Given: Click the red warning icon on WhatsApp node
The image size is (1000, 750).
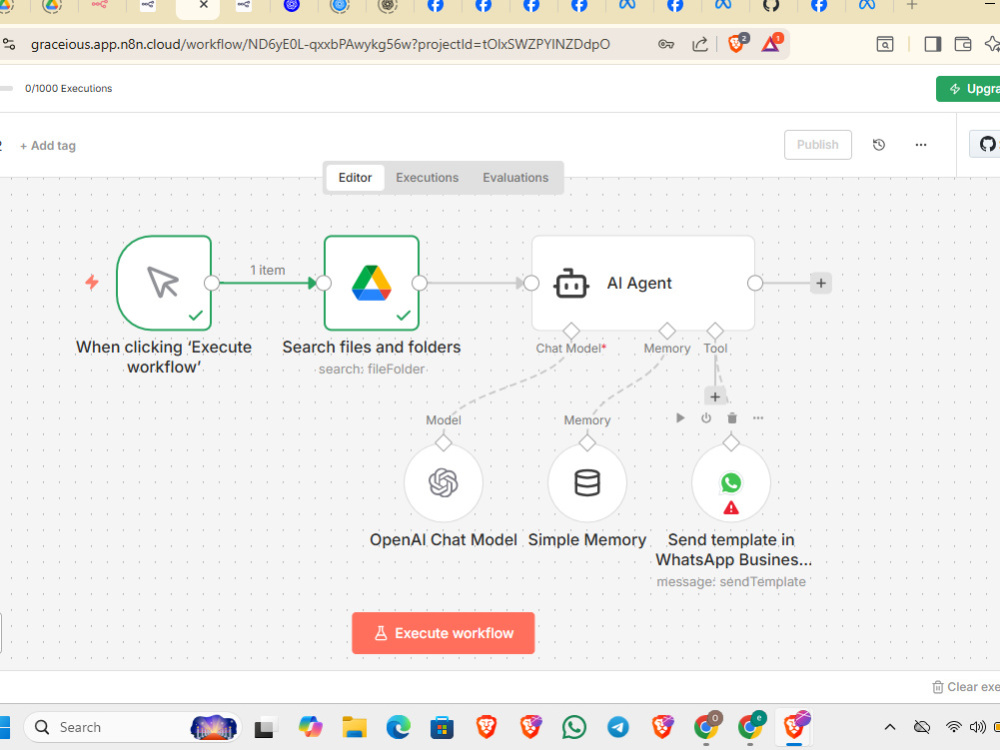Looking at the screenshot, I should pos(731,508).
